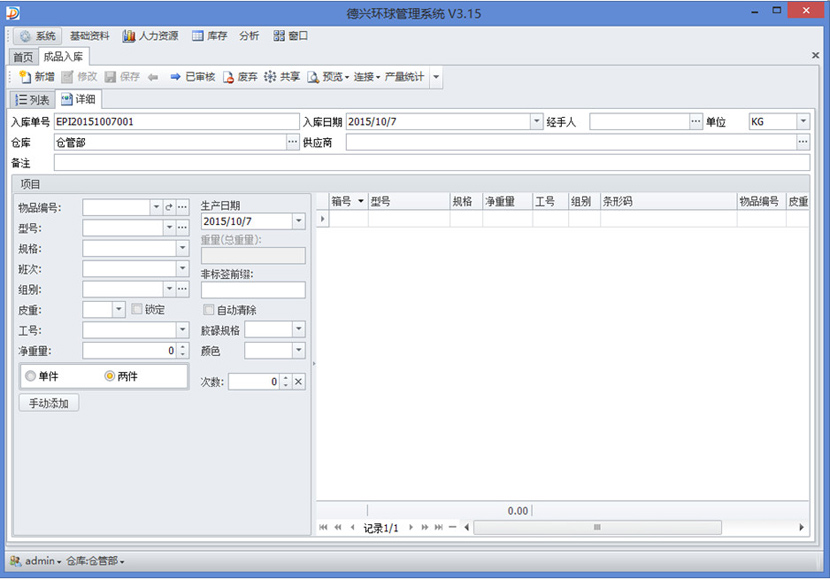The width and height of the screenshot is (830, 580).
Task: Open the 班次 dropdown
Action: coord(182,269)
